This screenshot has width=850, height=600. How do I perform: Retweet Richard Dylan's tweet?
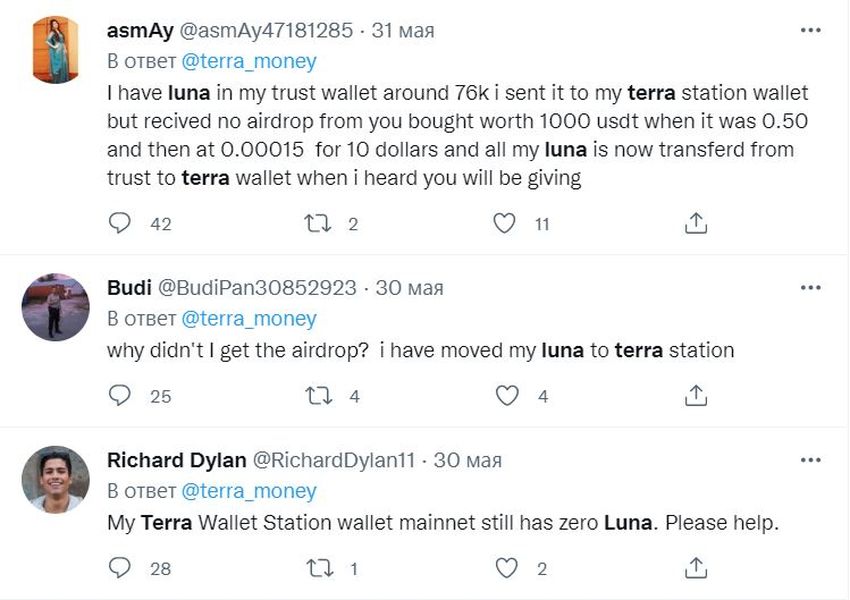click(x=316, y=568)
